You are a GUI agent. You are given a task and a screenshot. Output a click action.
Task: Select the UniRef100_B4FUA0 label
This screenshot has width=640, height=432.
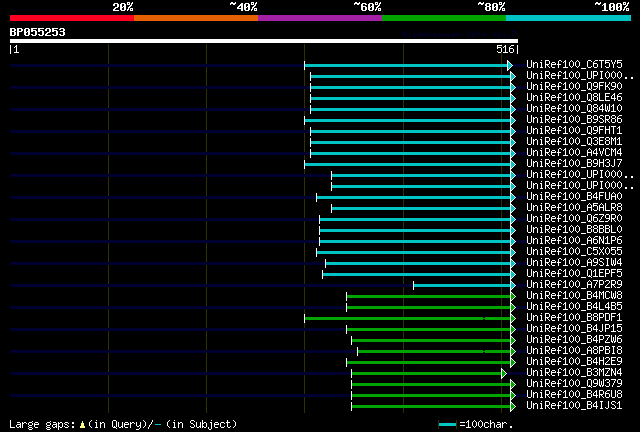[x=574, y=196]
